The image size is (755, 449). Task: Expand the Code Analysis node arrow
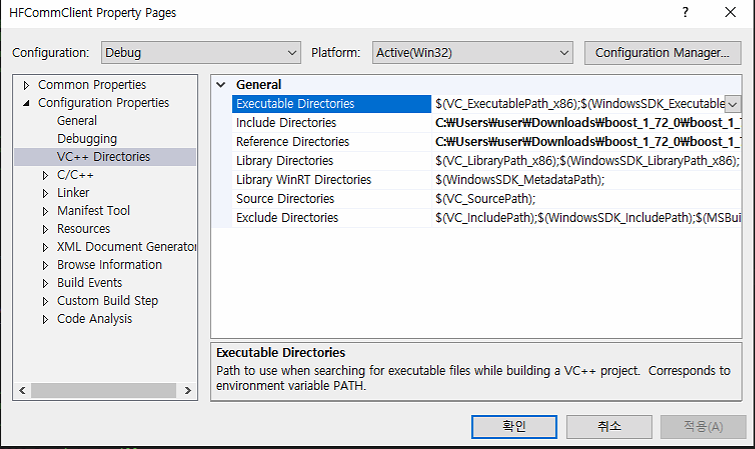coord(45,319)
